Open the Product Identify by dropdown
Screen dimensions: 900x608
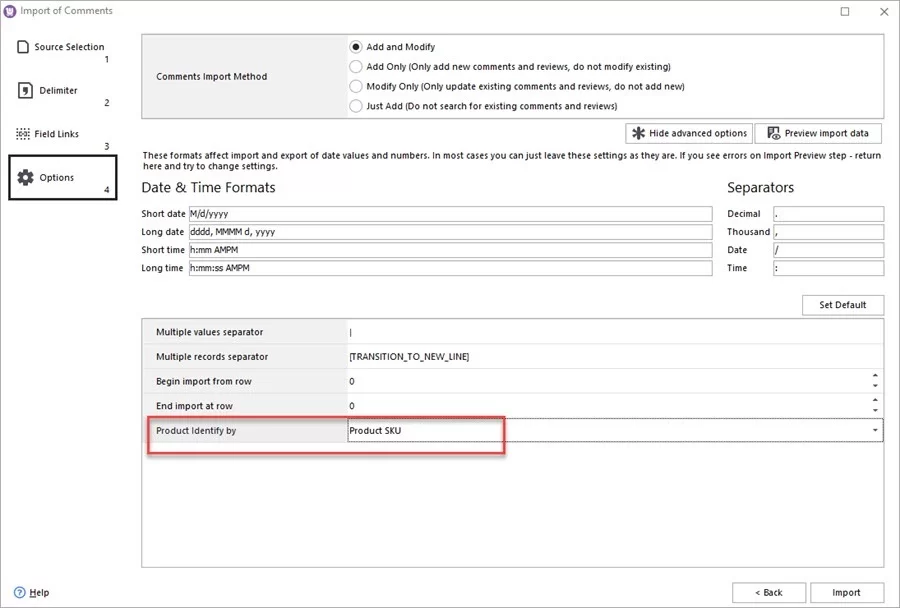click(x=876, y=429)
